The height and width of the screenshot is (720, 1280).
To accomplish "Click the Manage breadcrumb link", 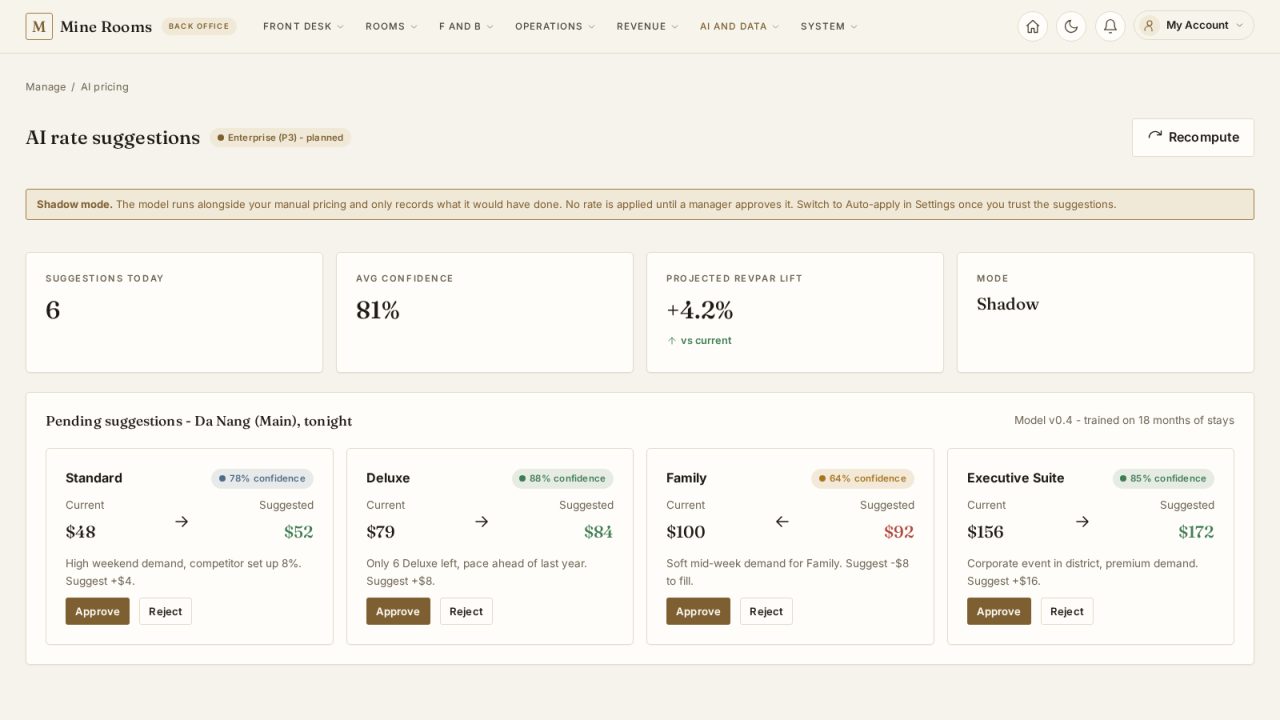I will (46, 87).
